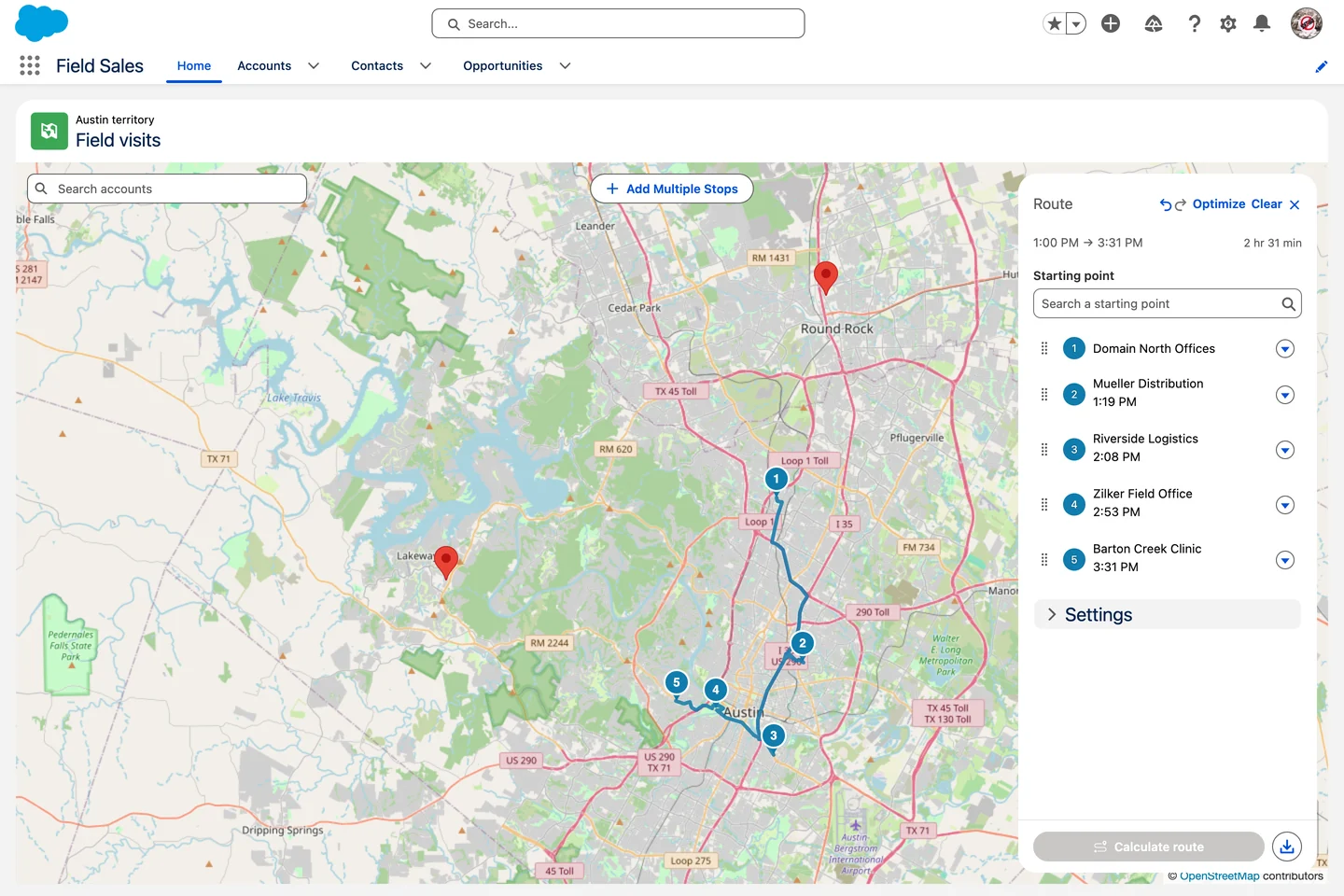Screen dimensions: 1344x896
Task: Close the Route panel with X icon
Action: point(1295,204)
